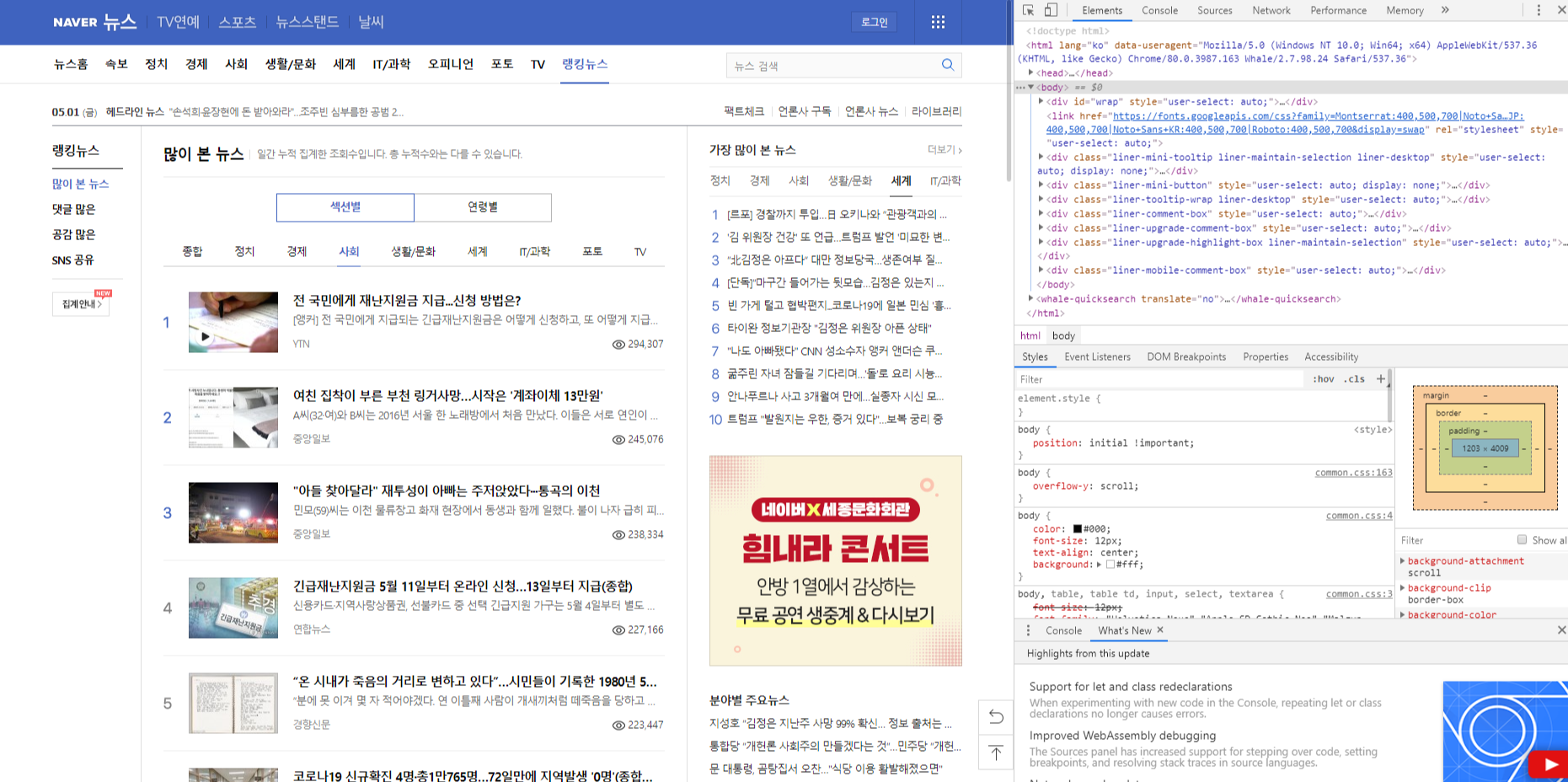Image resolution: width=1568 pixels, height=782 pixels.
Task: Open the Memory tab
Action: point(1405,10)
